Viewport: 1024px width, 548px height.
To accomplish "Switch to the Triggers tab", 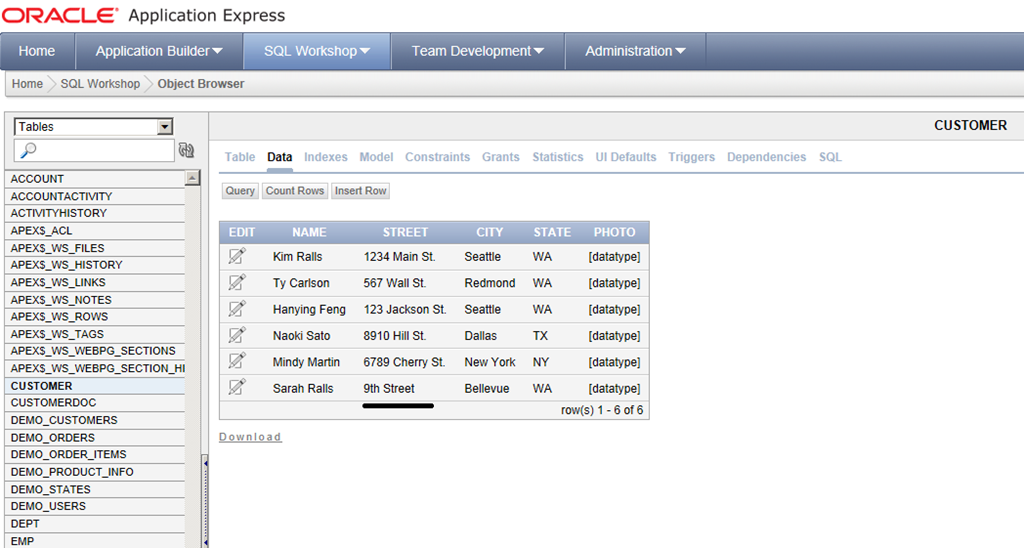I will point(692,157).
